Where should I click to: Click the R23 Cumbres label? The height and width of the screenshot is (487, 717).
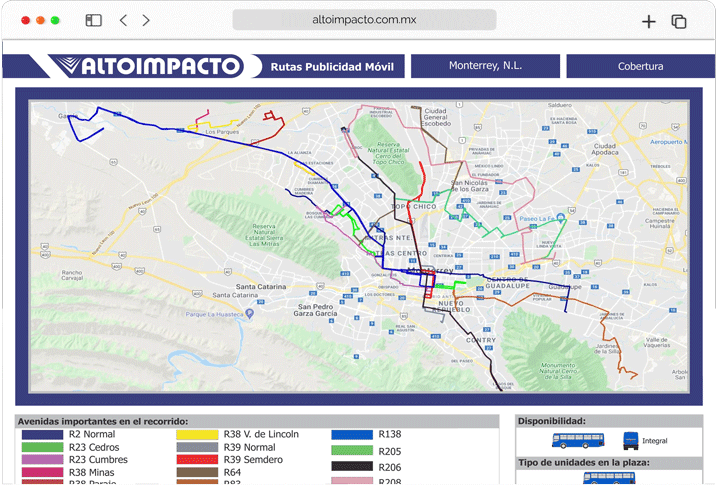[x=98, y=460]
